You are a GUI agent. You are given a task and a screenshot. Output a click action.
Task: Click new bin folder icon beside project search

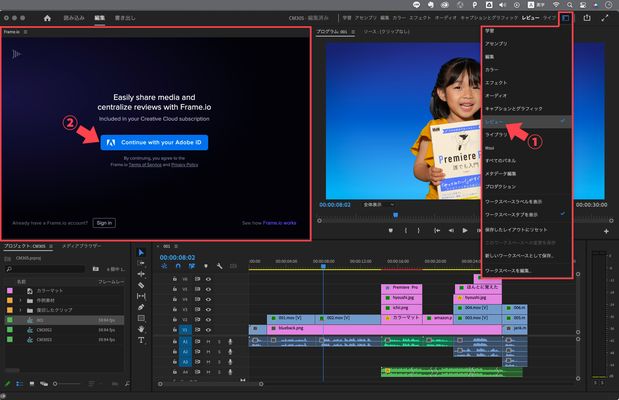(96, 269)
